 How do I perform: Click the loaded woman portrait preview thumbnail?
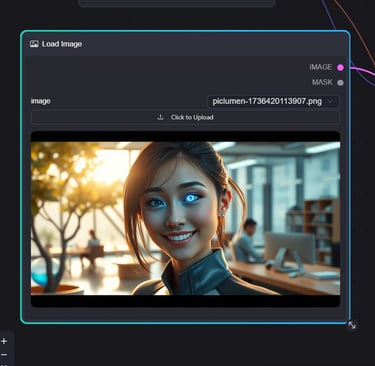coord(185,219)
